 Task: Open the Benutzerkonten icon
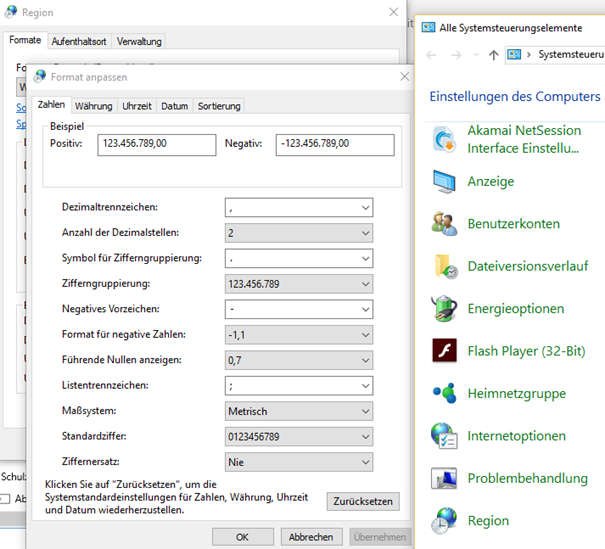(x=445, y=224)
